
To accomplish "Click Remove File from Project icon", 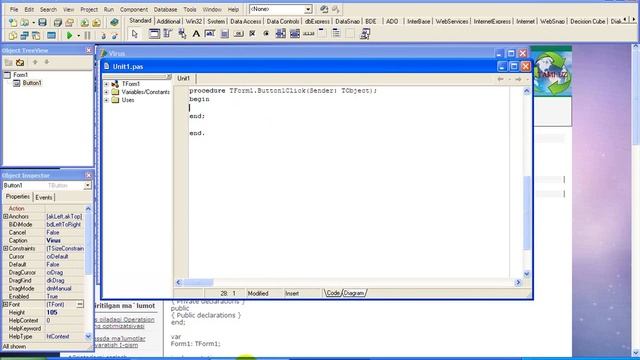I will pos(96,22).
